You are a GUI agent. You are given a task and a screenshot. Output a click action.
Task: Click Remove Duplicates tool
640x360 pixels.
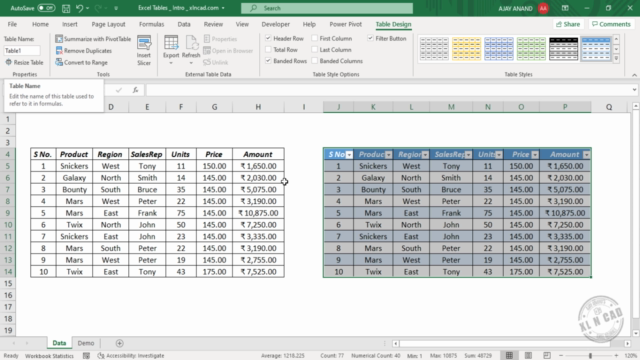click(x=83, y=51)
